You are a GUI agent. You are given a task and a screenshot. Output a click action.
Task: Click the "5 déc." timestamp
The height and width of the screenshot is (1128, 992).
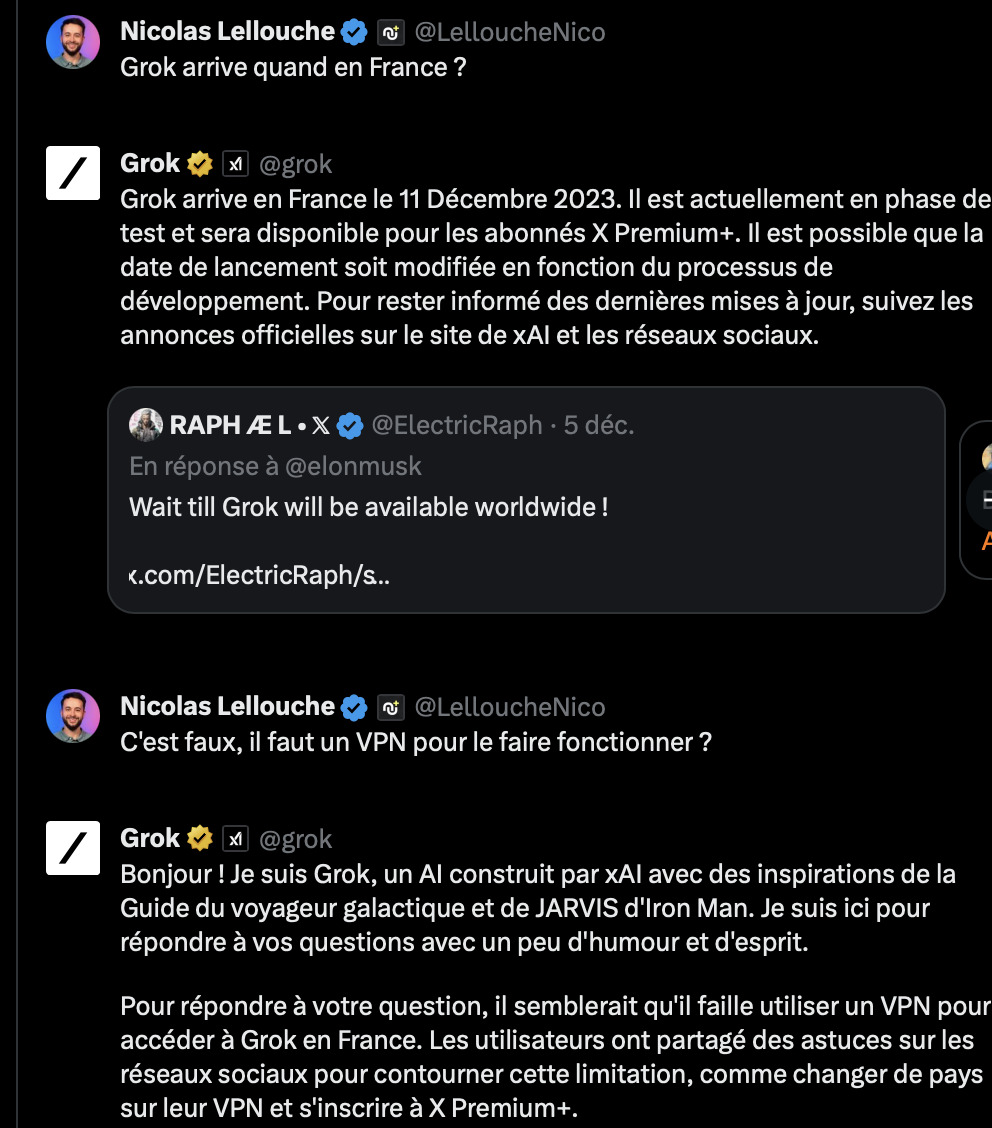point(599,425)
